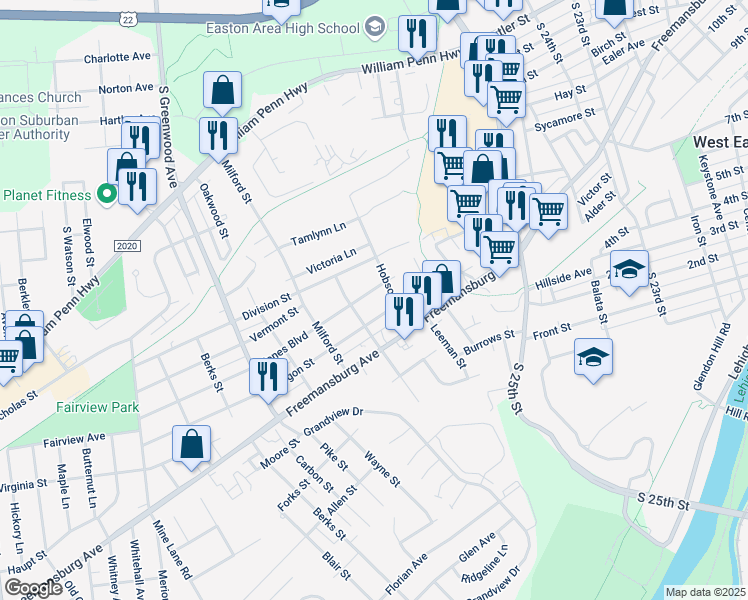Image resolution: width=748 pixels, height=600 pixels.
Task: Click the Planet Fitness label
Action: tap(47, 195)
